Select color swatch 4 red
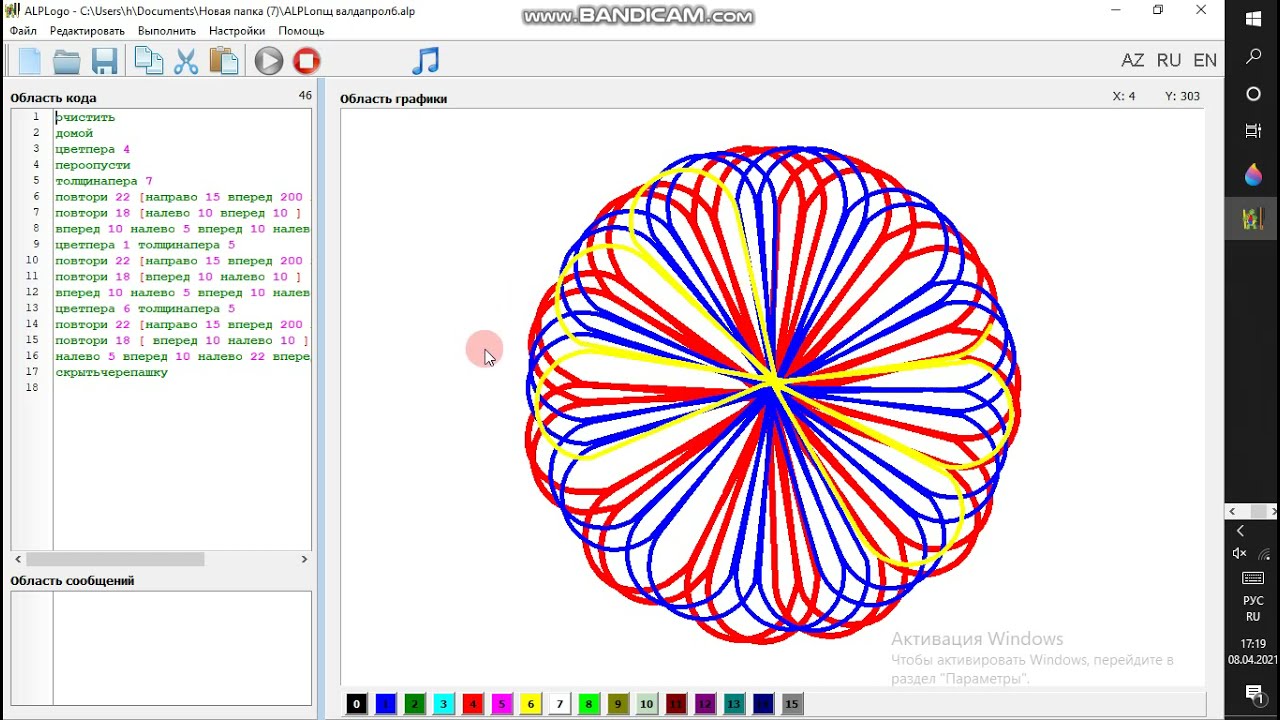The width and height of the screenshot is (1280, 720). click(473, 704)
